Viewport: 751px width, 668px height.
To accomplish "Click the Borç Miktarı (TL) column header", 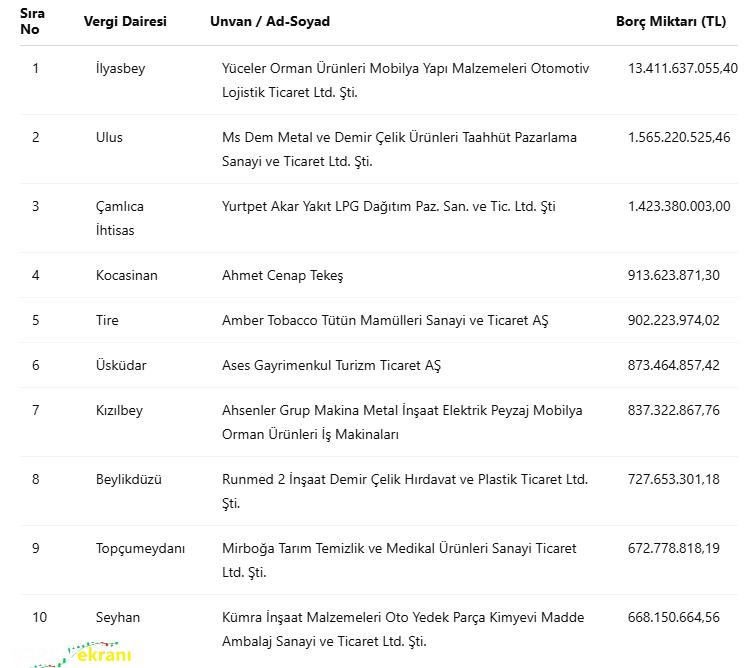I will 670,21.
